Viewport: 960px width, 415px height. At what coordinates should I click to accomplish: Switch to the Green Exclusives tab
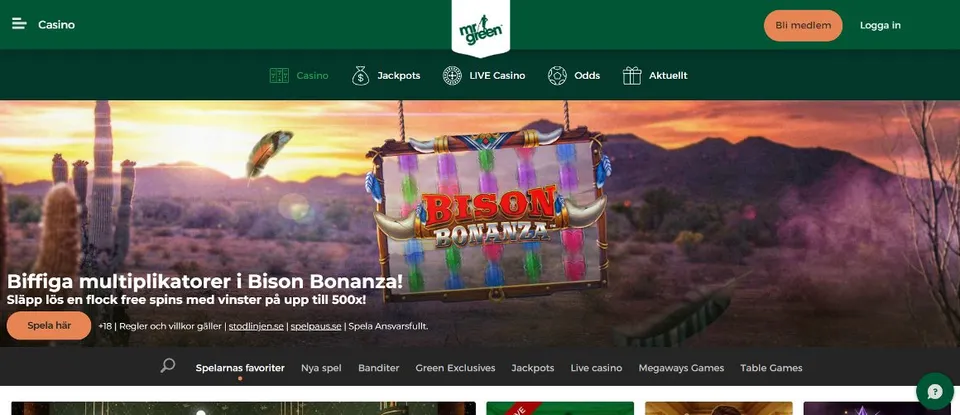(455, 368)
